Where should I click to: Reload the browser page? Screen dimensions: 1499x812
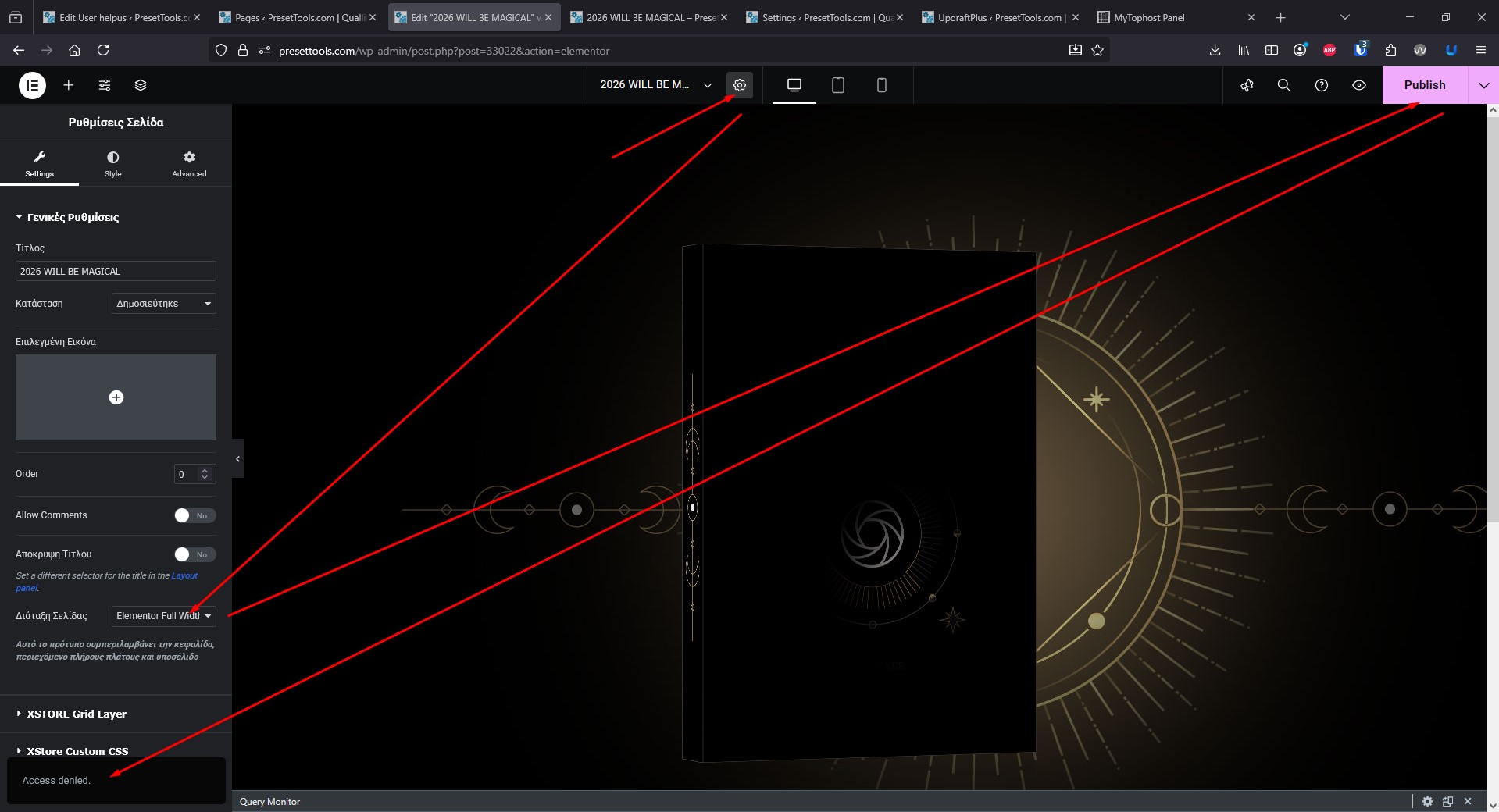(103, 50)
